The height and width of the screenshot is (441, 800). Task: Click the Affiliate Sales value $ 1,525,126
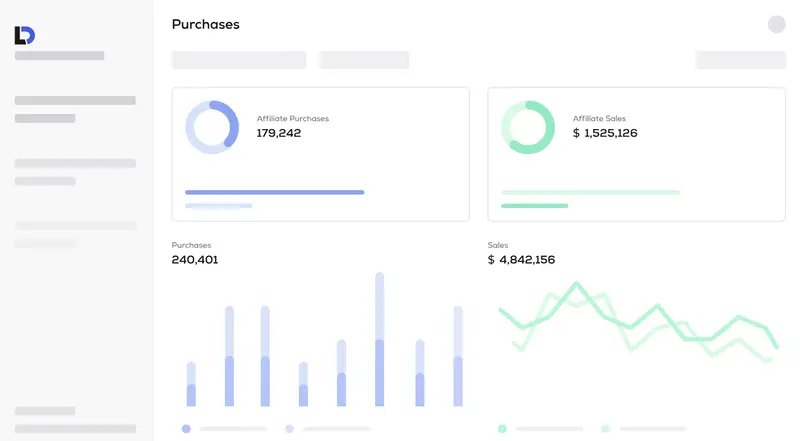pyautogui.click(x=604, y=133)
